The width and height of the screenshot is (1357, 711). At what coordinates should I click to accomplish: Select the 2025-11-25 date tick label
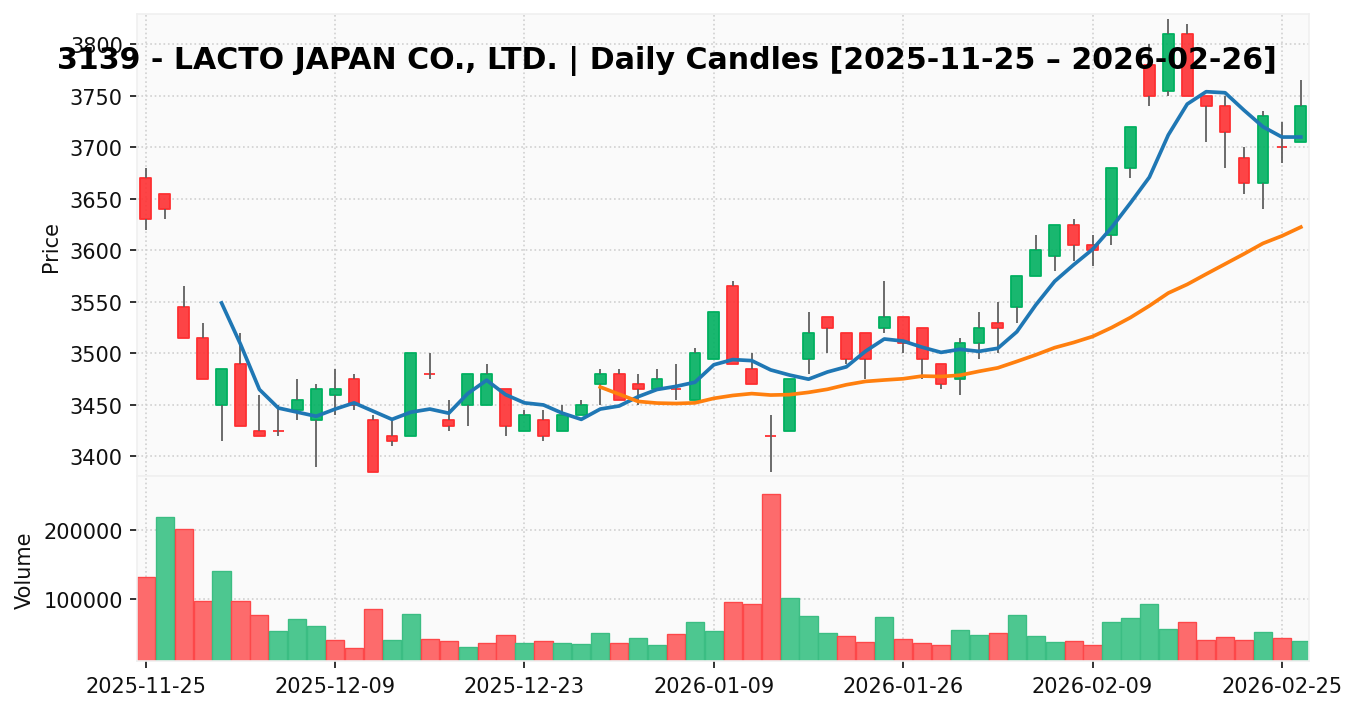tap(146, 686)
